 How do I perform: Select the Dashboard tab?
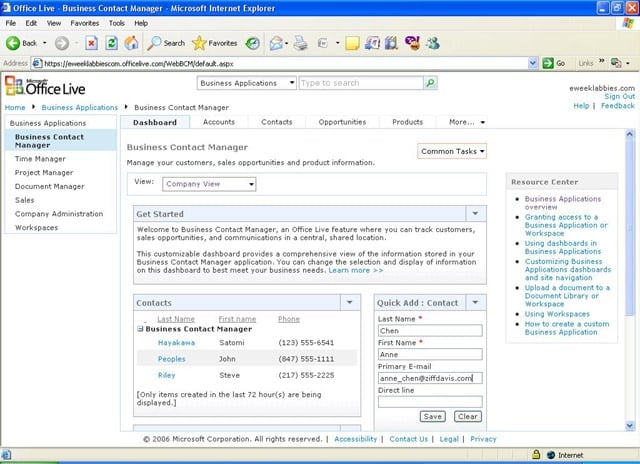[155, 122]
